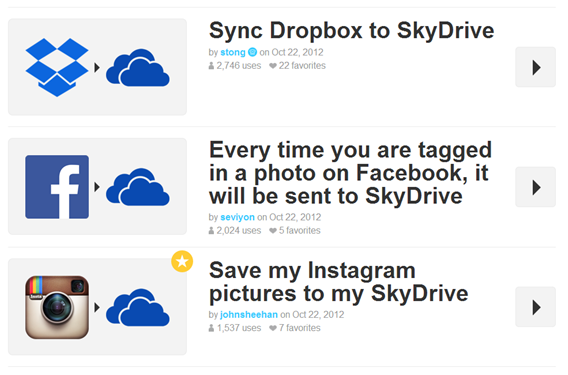The image size is (568, 375).
Task: Open the Sync Dropbox to SkyDrive title
Action: click(351, 30)
